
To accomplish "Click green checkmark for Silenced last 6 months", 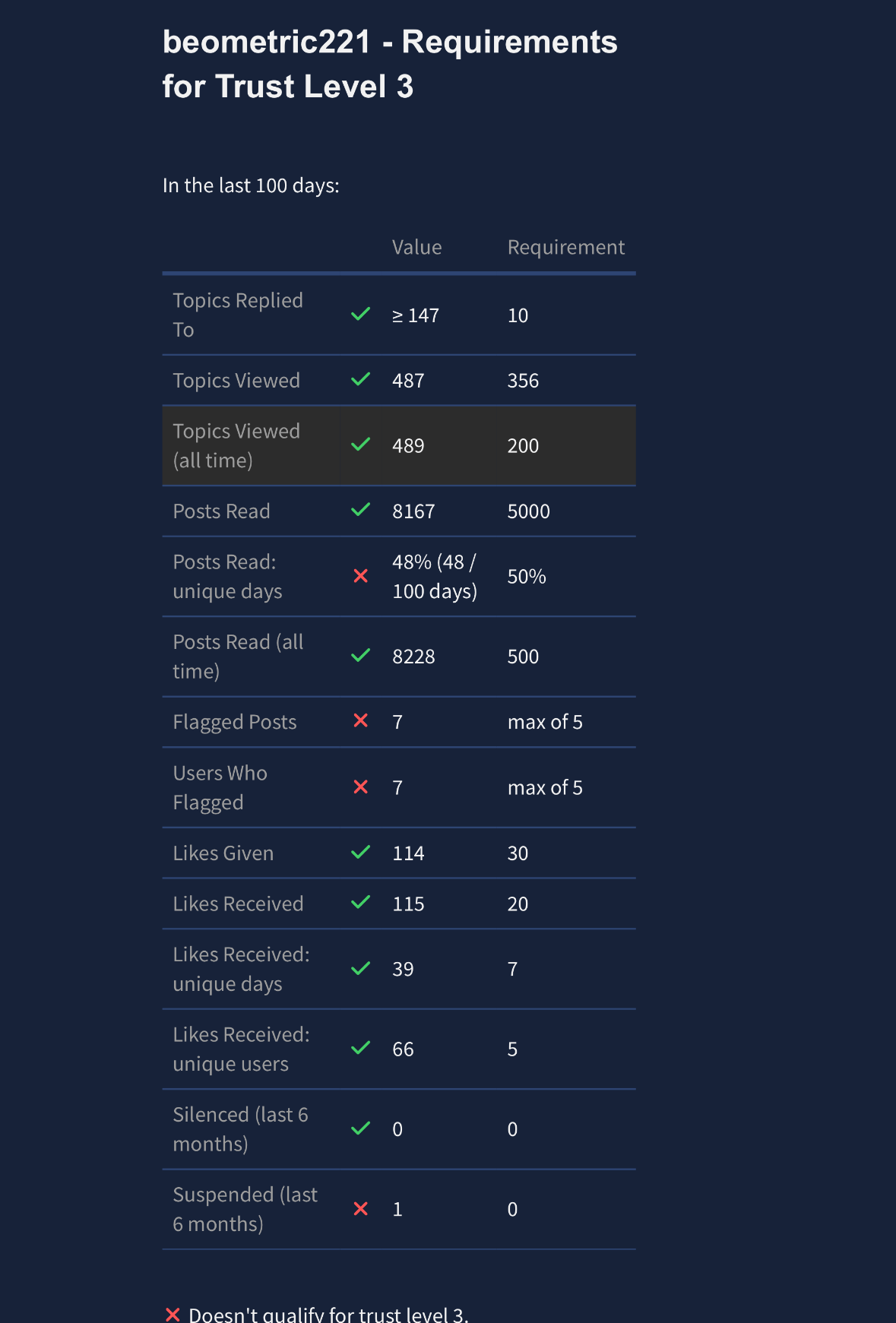I will click(x=361, y=1128).
